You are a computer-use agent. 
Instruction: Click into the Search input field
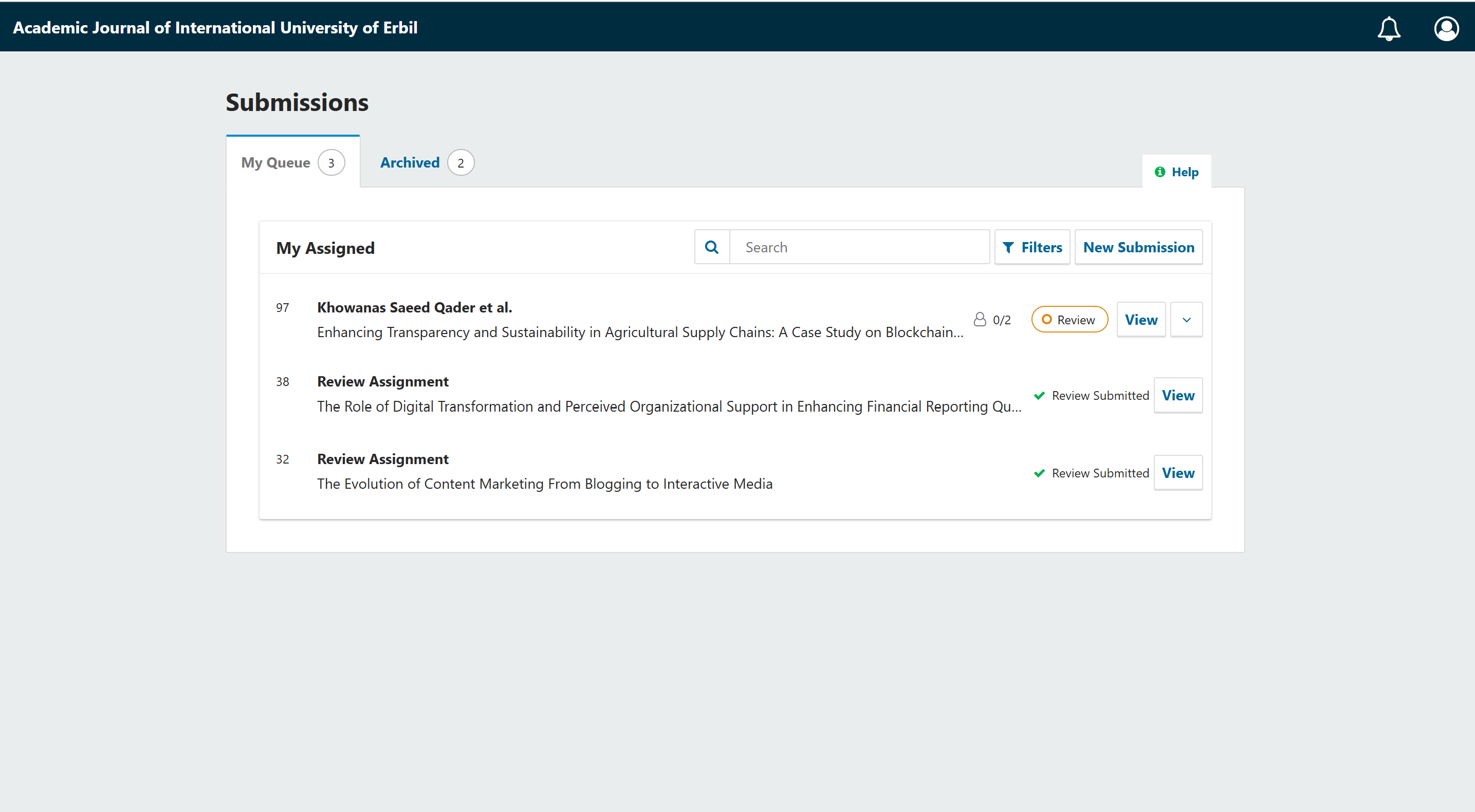(x=859, y=247)
